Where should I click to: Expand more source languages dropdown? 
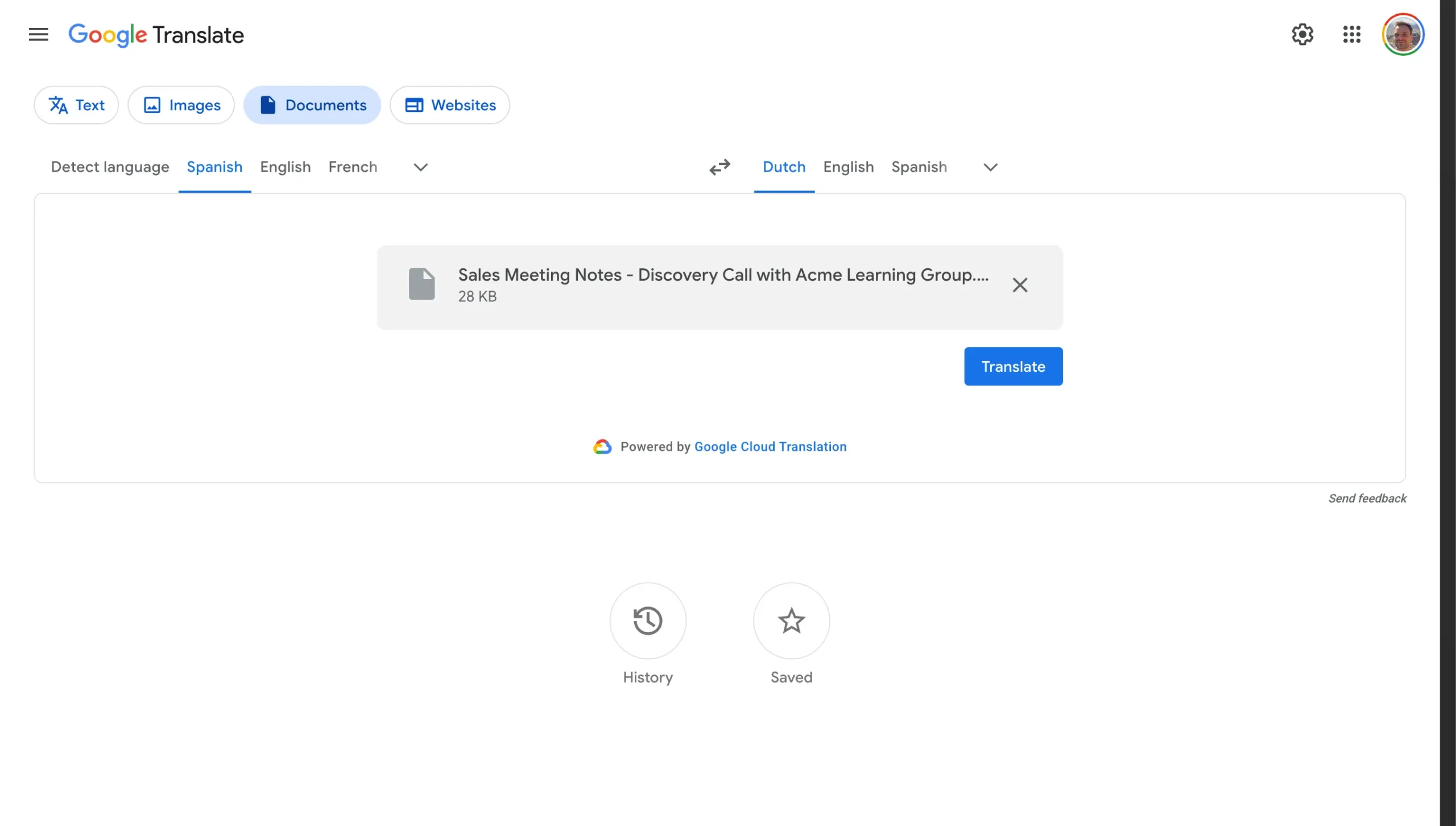420,167
